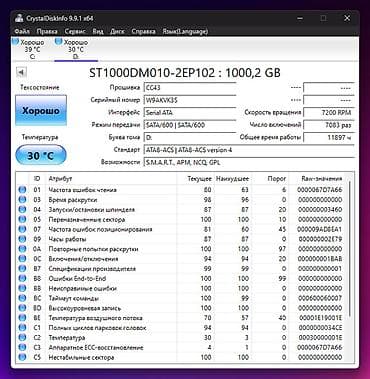
Task: Click the Возможности S.M.A.R.T. field
Action: 249,162
